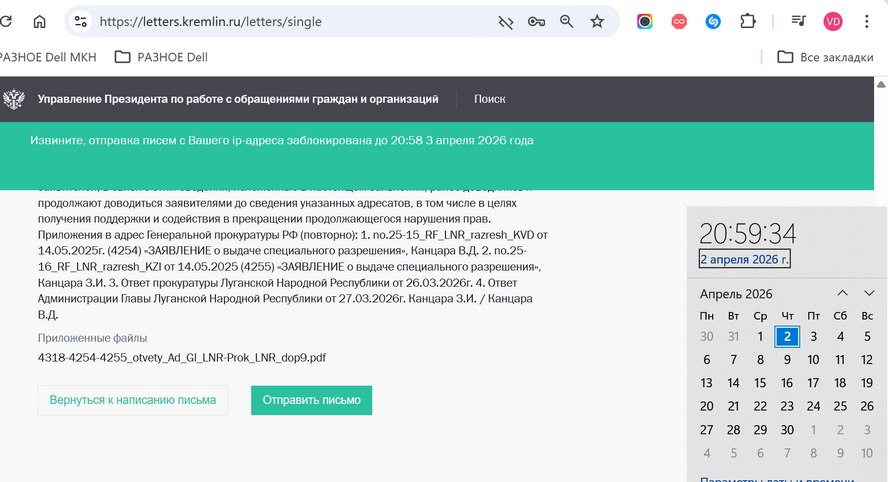Click the VD profile avatar
This screenshot has width=888, height=482.
tap(832, 22)
